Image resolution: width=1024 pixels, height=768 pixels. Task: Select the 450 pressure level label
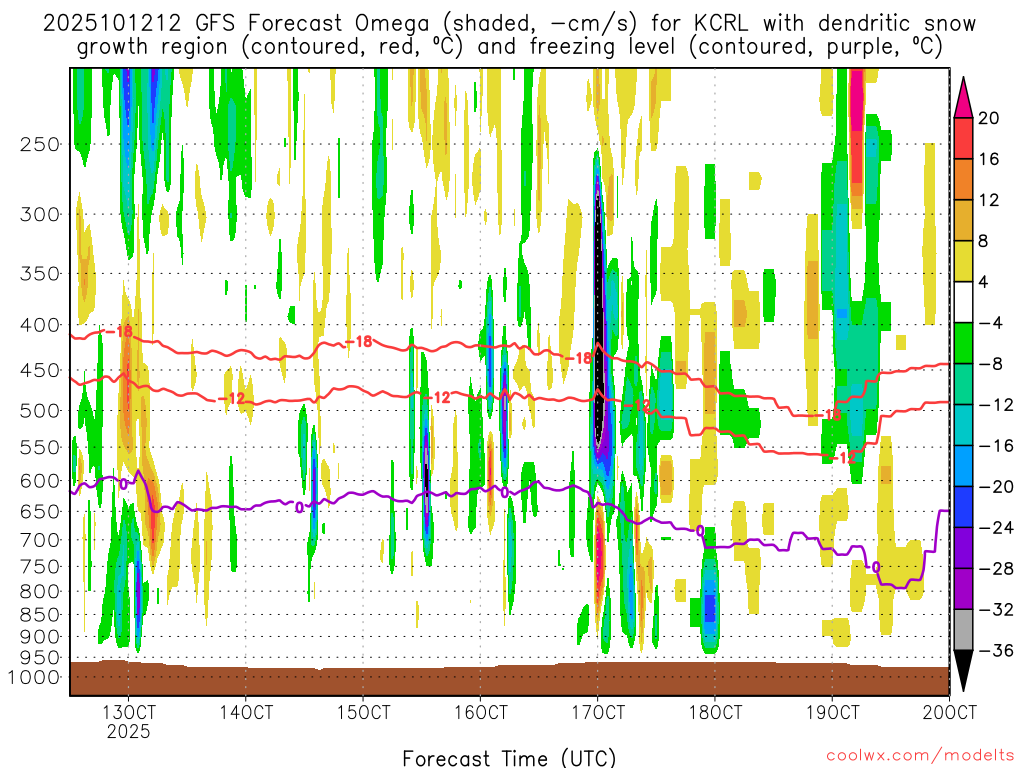tap(40, 370)
